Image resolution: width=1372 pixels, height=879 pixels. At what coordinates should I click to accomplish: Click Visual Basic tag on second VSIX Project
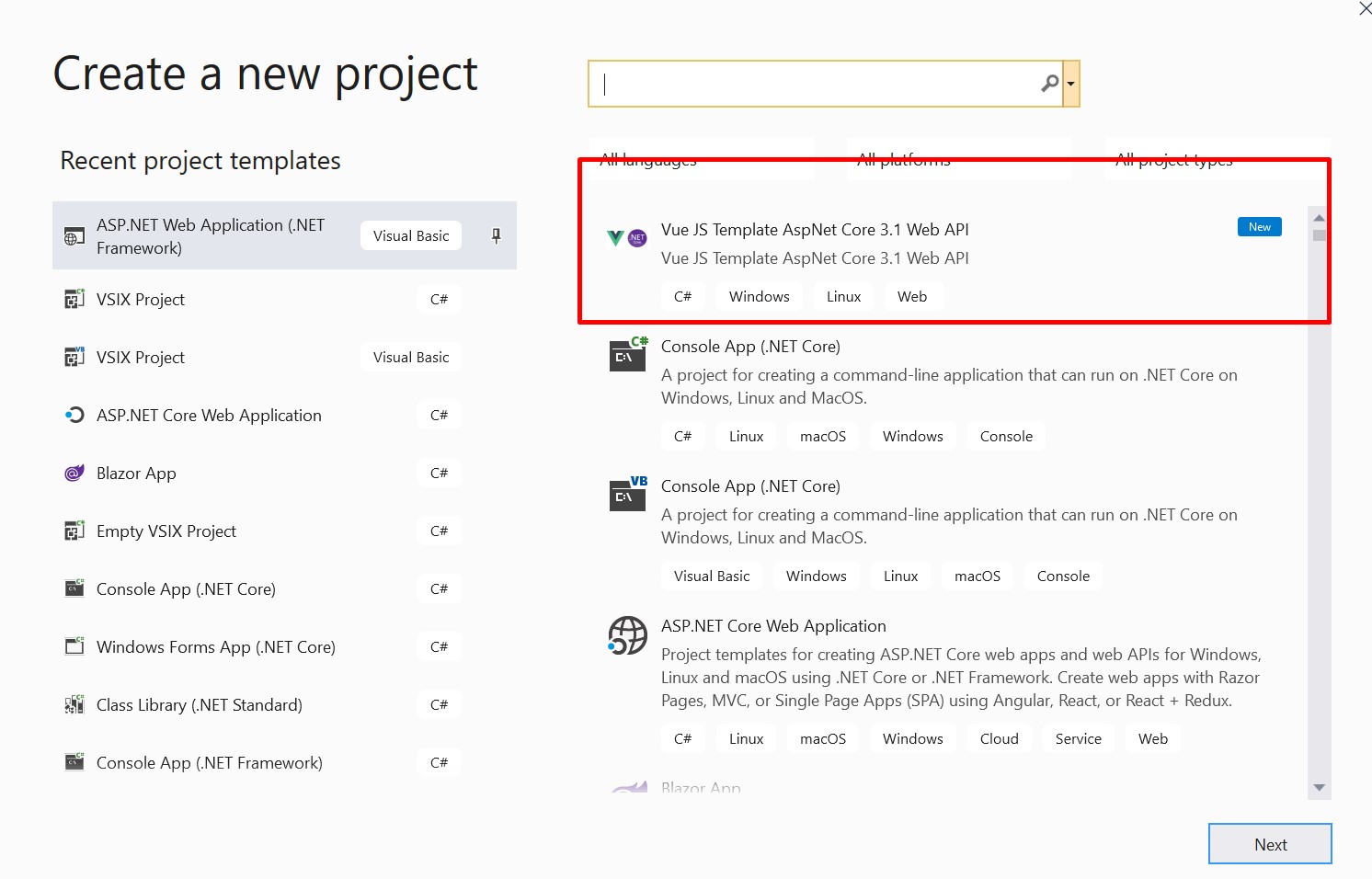(x=411, y=357)
